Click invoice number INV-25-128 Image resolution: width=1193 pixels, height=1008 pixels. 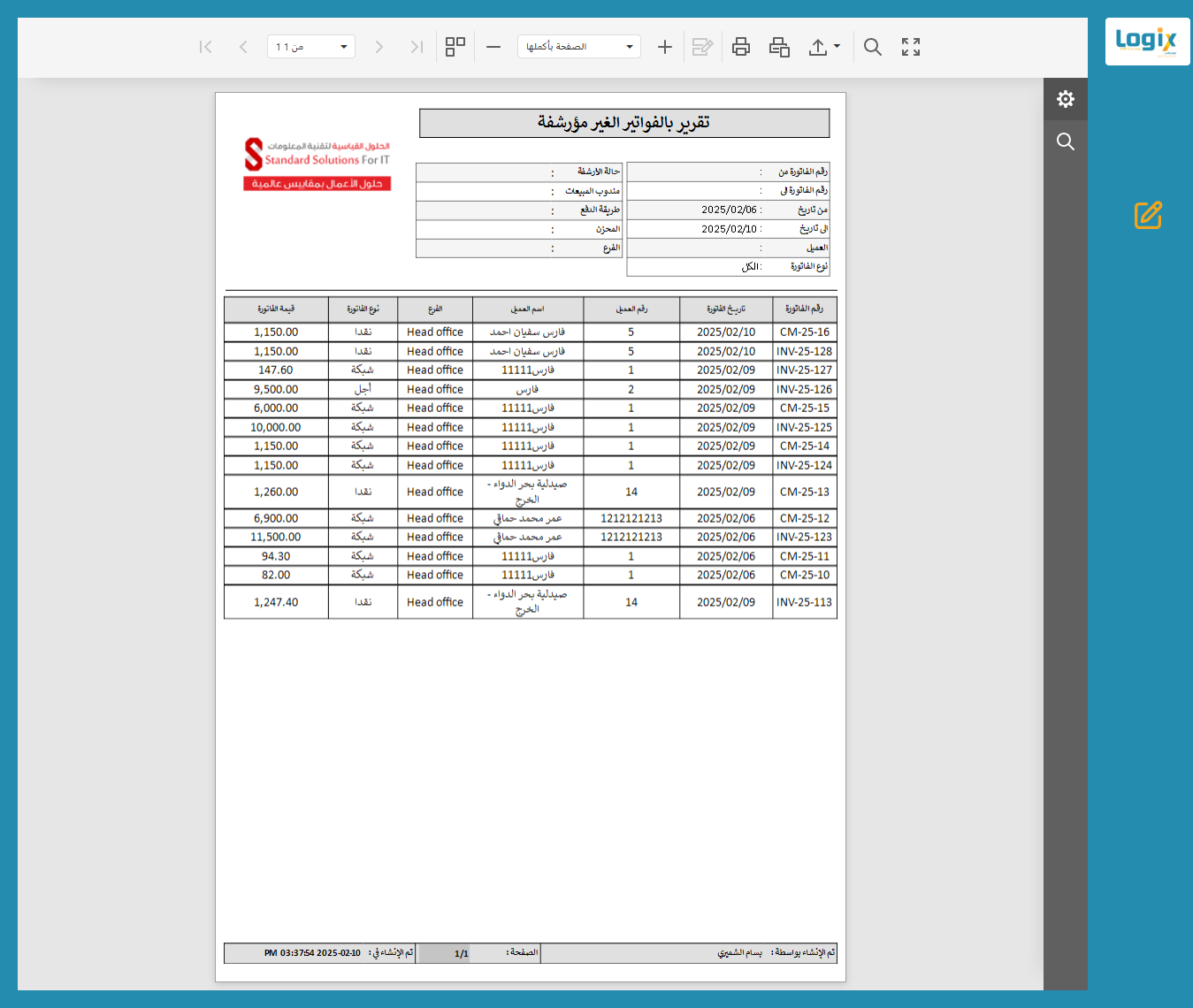coord(805,352)
